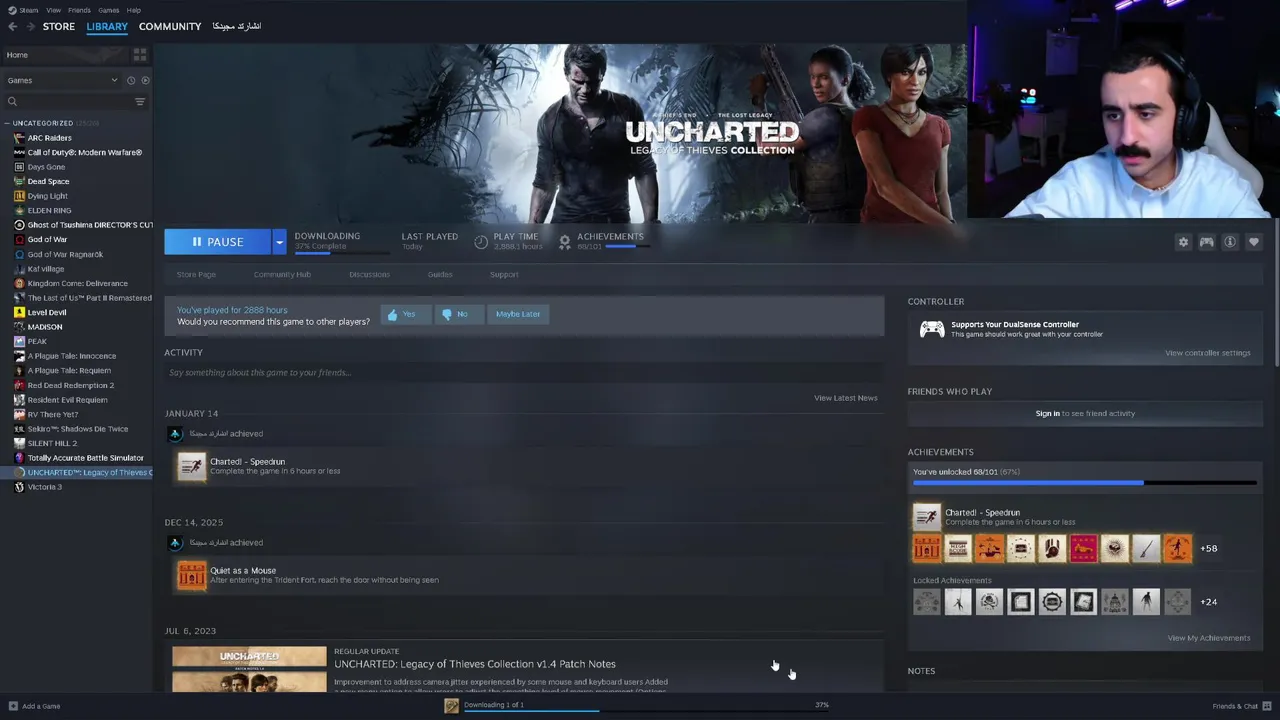Click the Dead Space game icon
This screenshot has width=1280, height=720.
pyautogui.click(x=19, y=181)
